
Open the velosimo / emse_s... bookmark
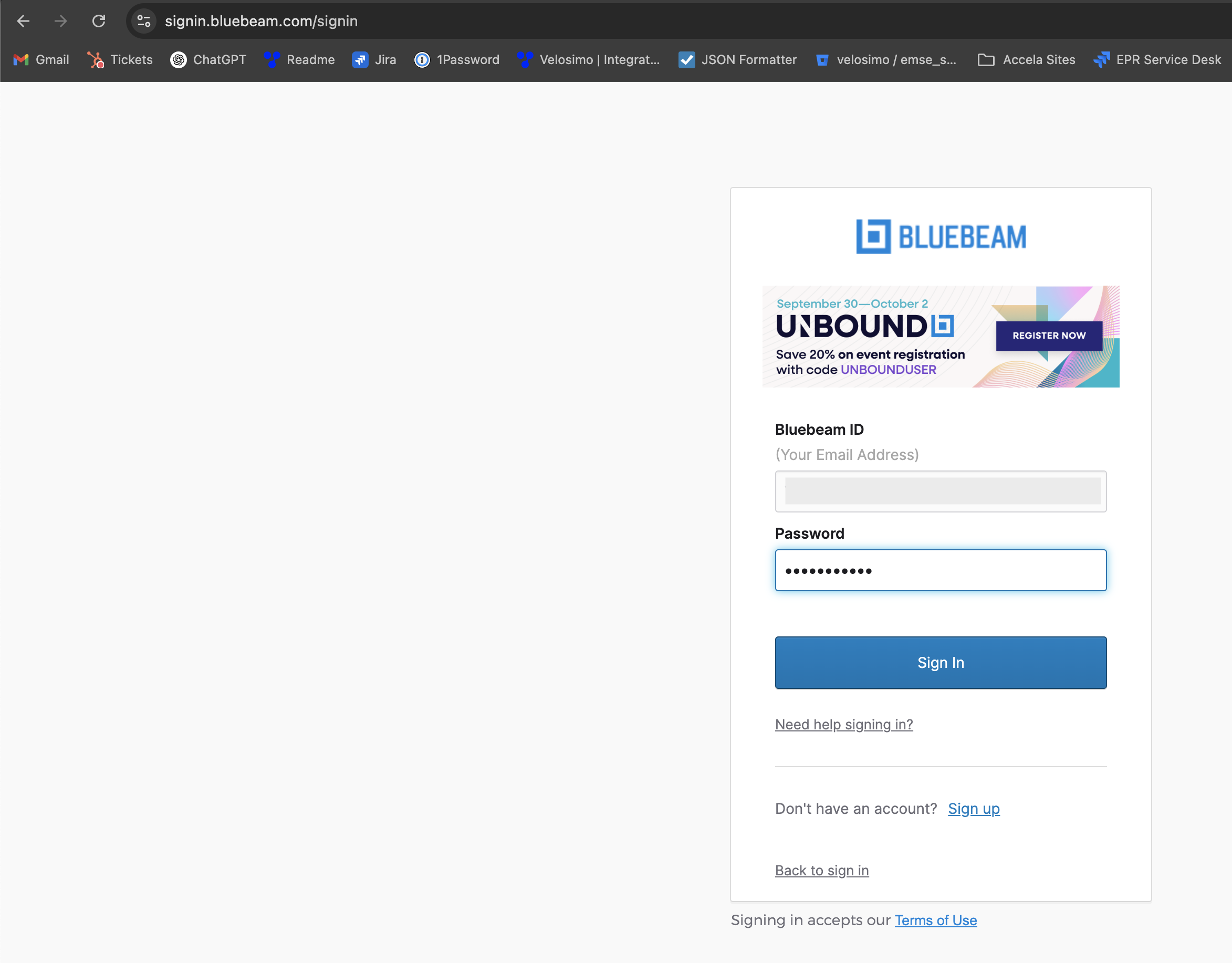[886, 60]
